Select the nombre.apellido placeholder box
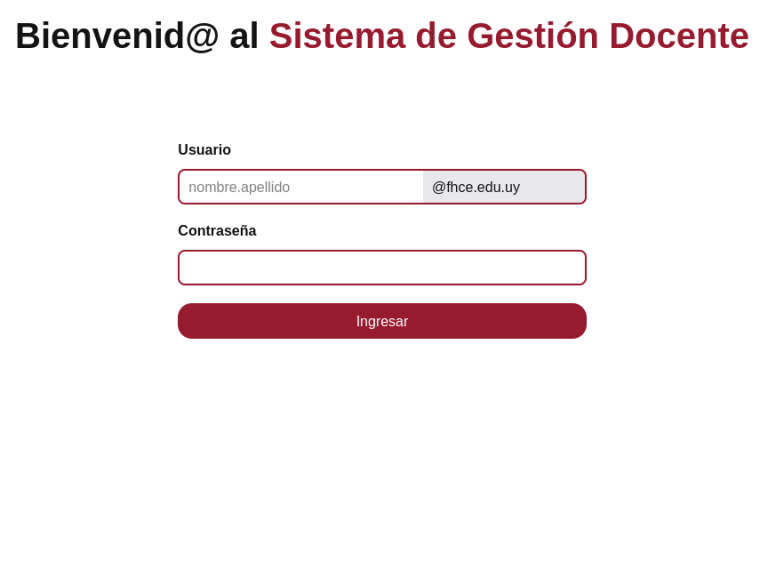 tap(301, 187)
